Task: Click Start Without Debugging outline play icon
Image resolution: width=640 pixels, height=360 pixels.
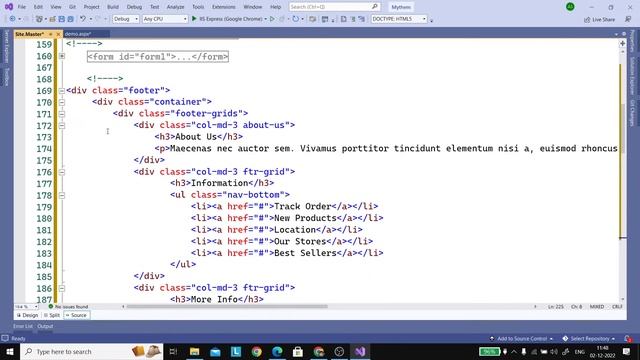Action: coord(272,19)
